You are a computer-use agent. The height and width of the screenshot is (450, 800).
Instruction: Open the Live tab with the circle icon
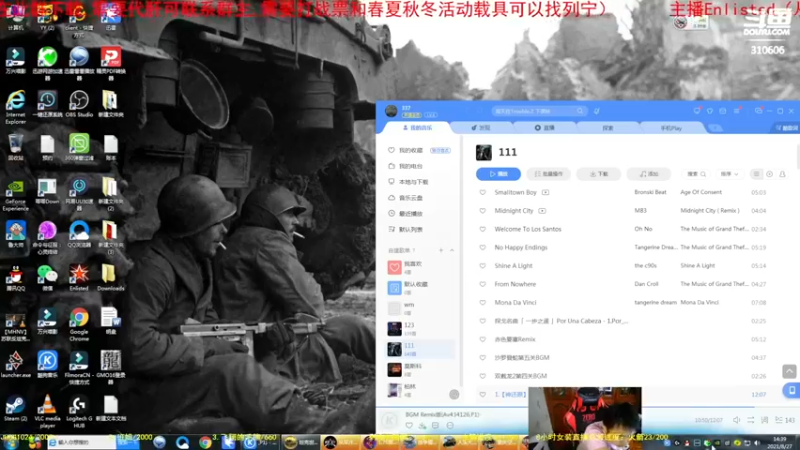pos(544,128)
